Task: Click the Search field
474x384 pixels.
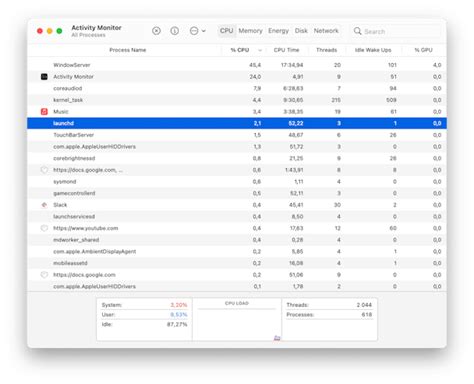Action: coord(397,31)
